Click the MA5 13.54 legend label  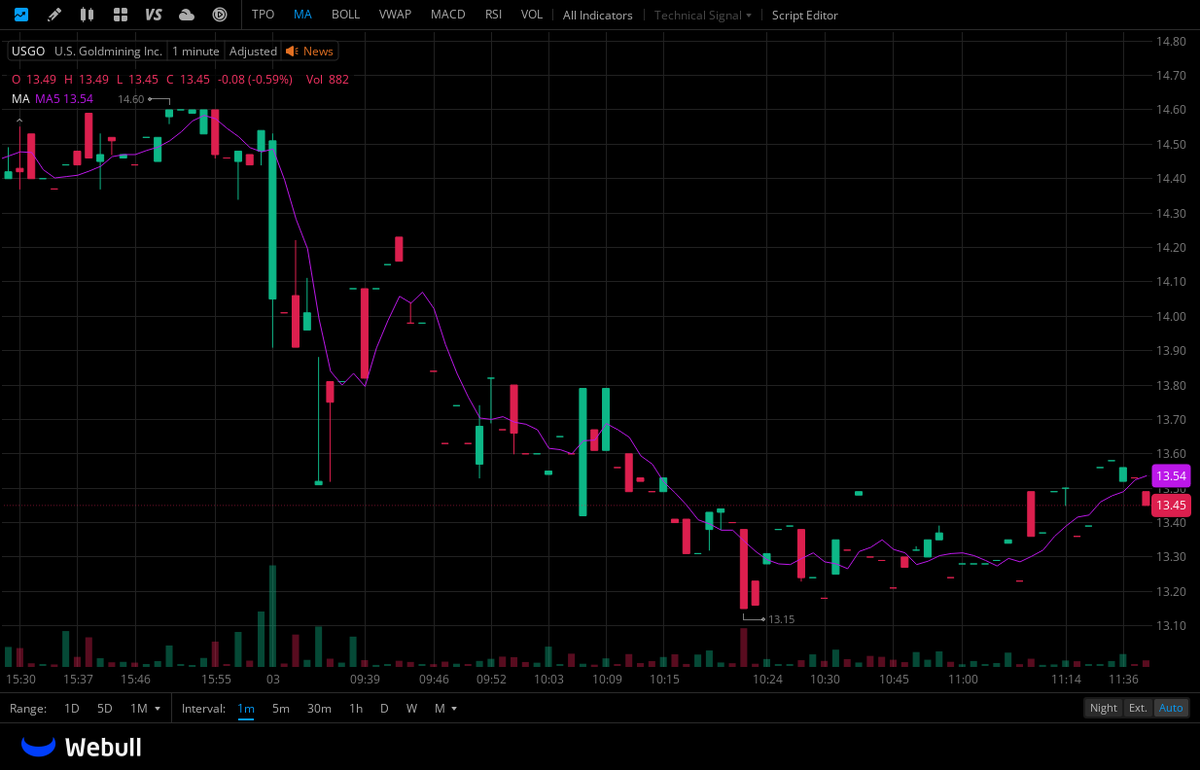(x=64, y=99)
